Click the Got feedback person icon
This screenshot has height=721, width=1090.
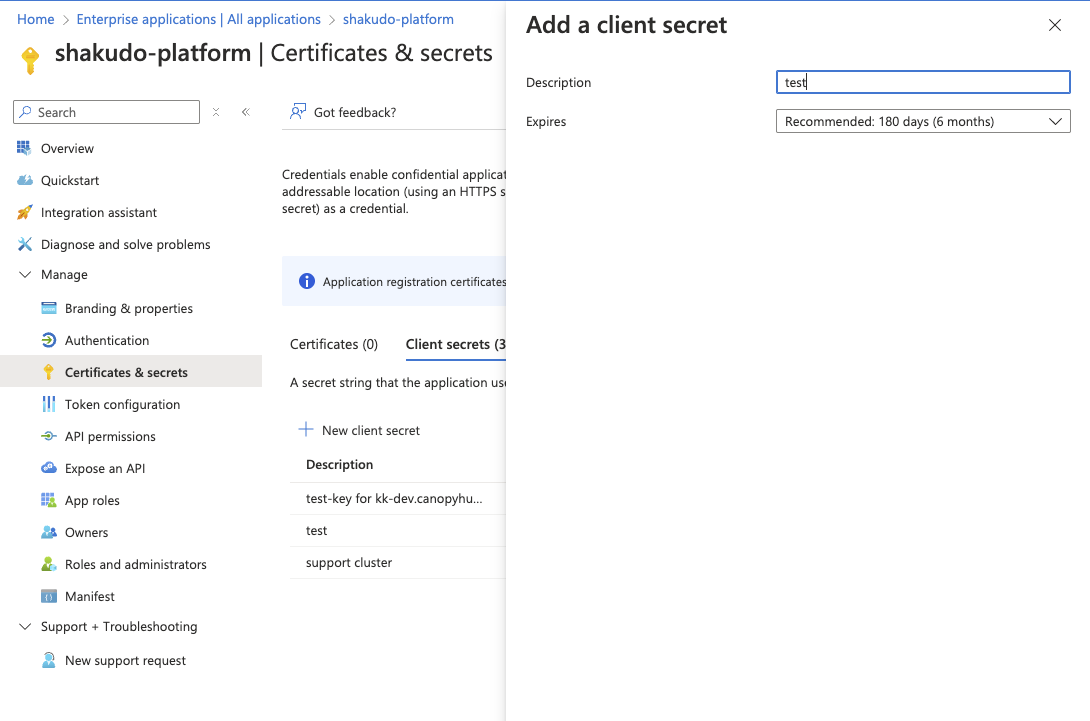tap(298, 111)
